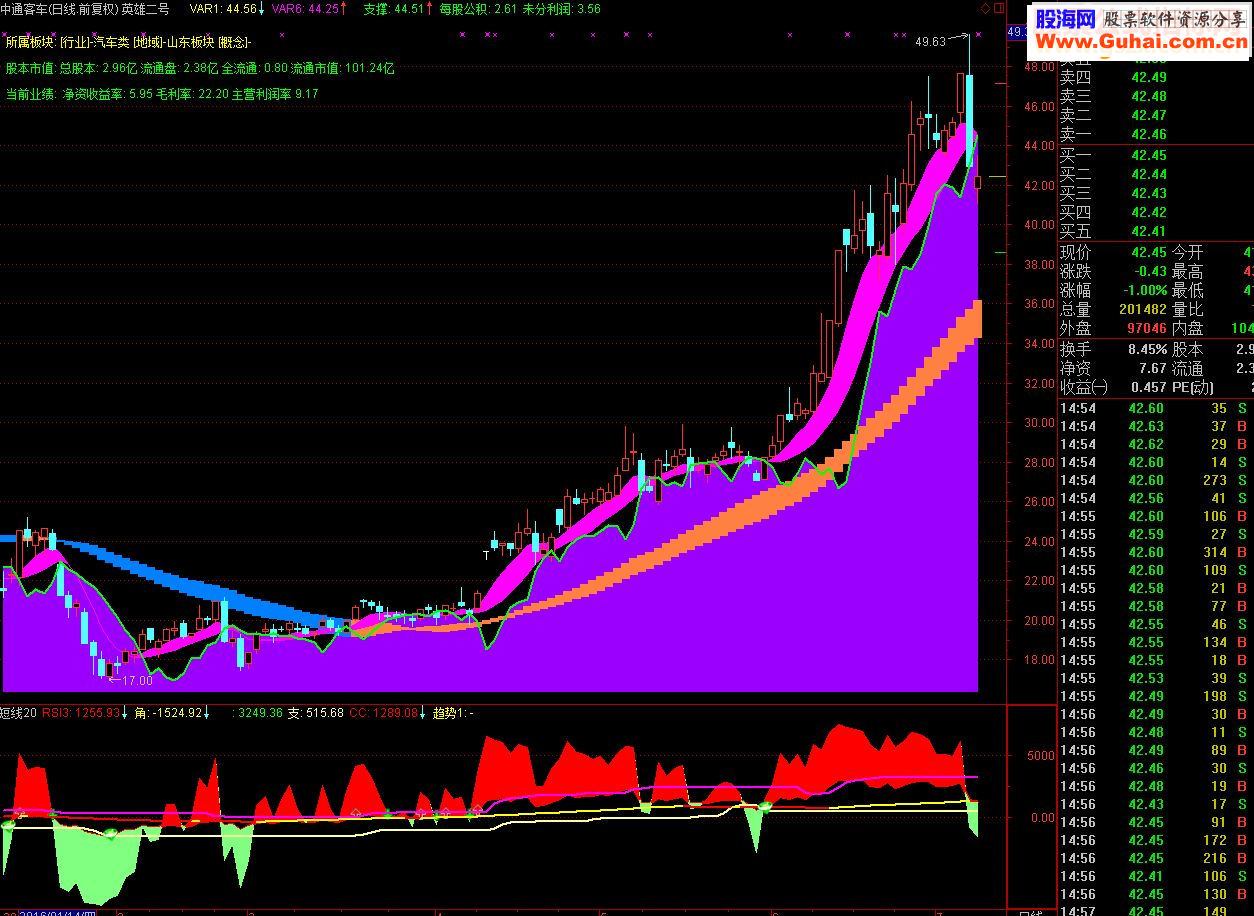The image size is (1254, 916).
Task: Click the tick trade row with volume 273
Action: pyautogui.click(x=1156, y=480)
